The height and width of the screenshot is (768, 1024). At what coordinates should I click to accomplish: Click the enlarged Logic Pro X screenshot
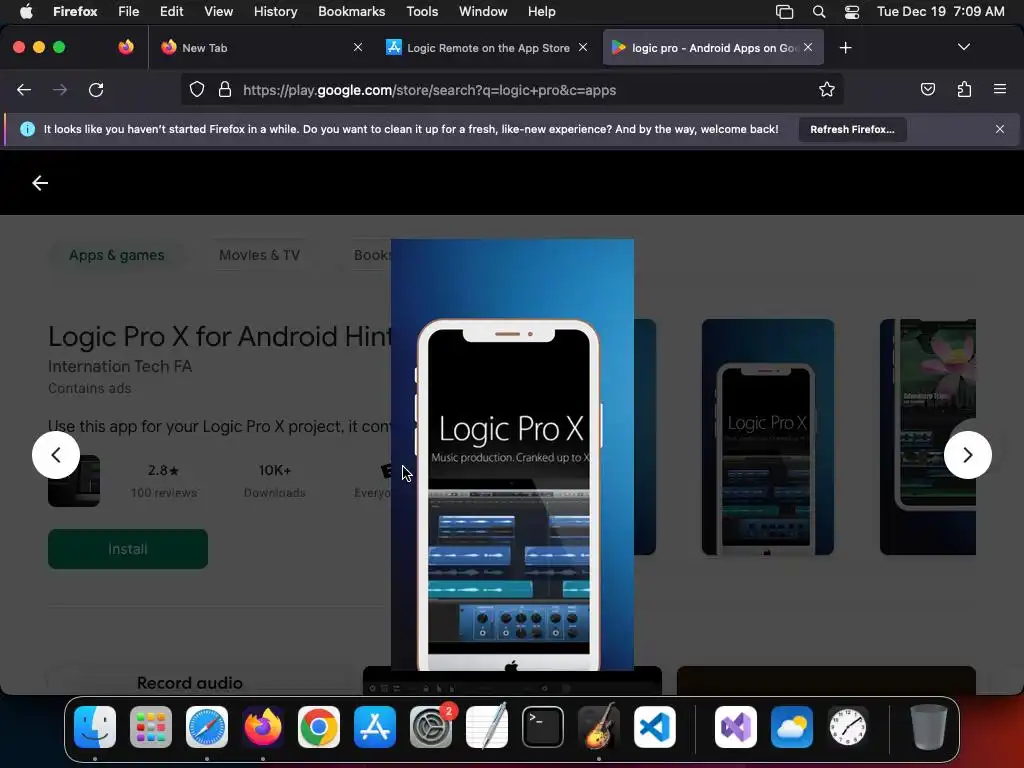512,455
